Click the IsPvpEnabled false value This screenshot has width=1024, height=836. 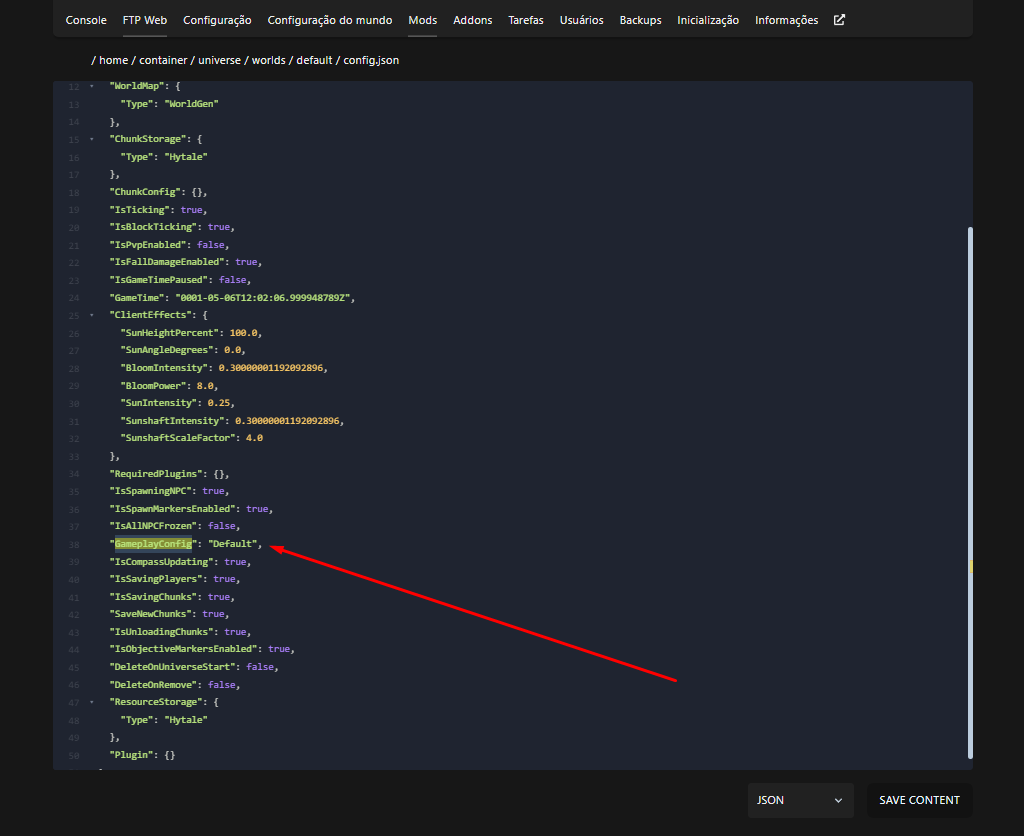click(x=211, y=245)
